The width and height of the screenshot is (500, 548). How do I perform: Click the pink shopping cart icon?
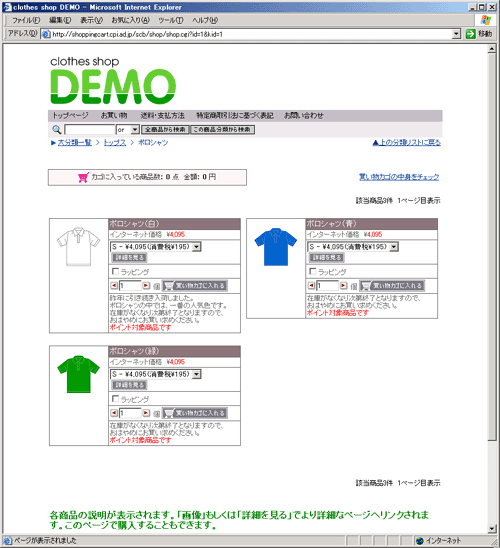tap(84, 177)
